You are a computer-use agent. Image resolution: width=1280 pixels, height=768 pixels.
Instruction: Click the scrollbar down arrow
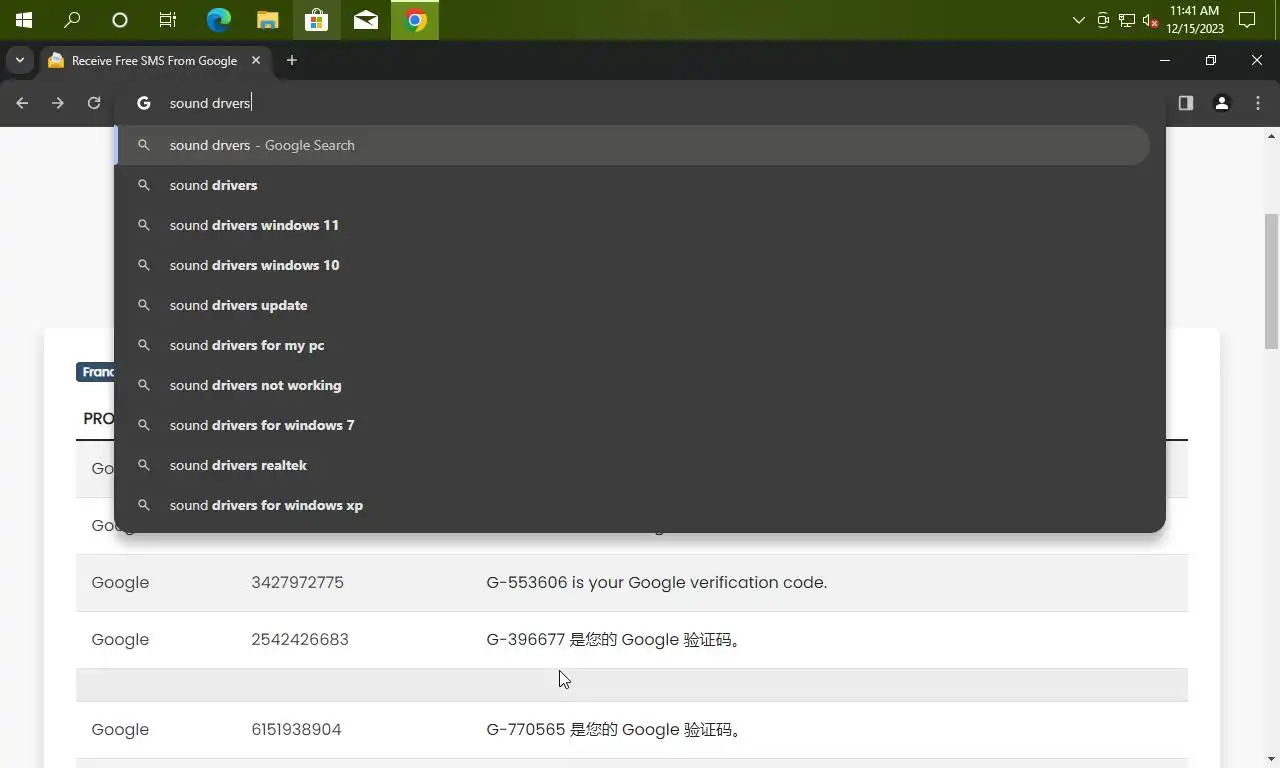point(1271,759)
